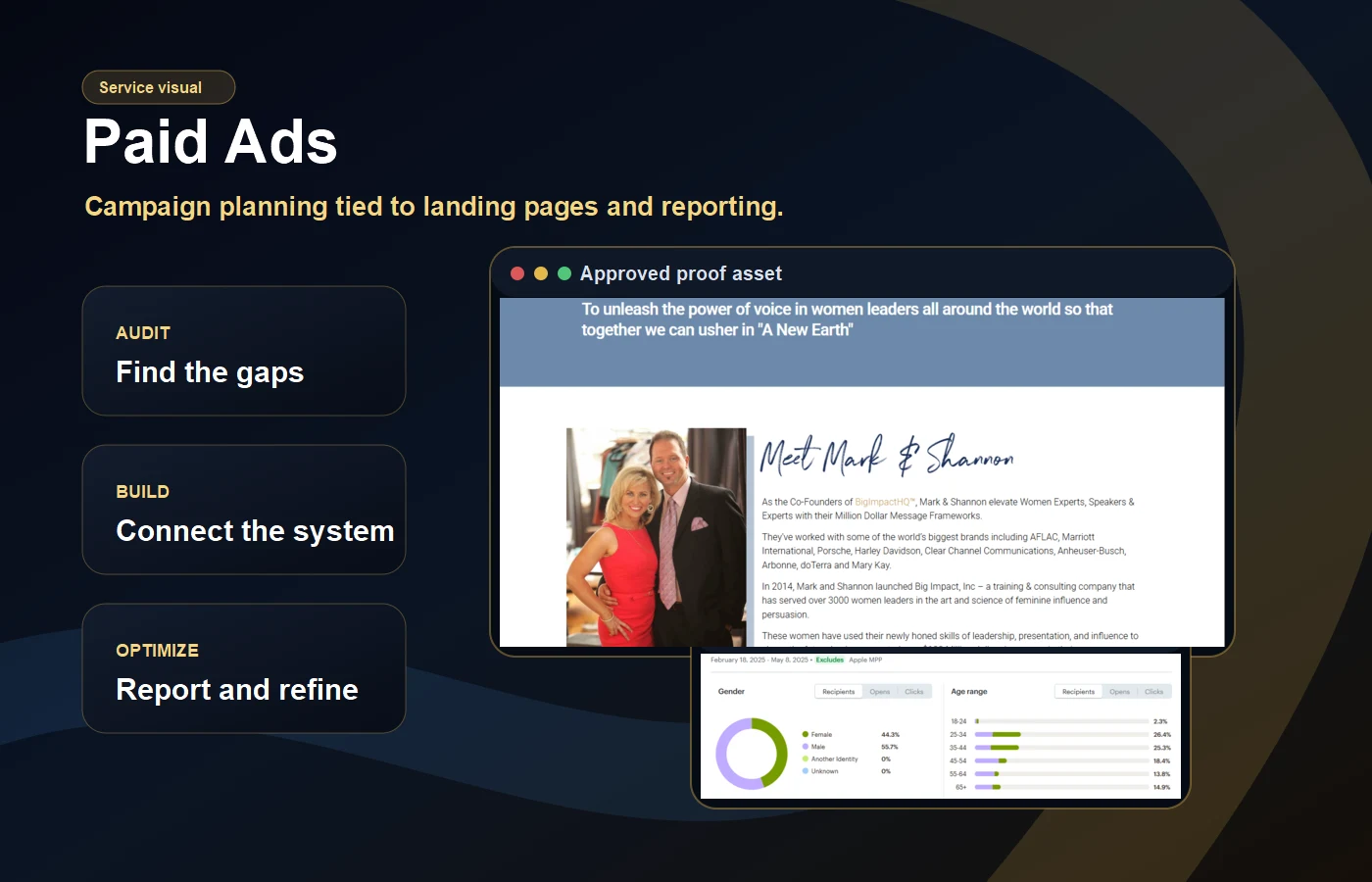Select the Recipients tab in Age range section
Image resolution: width=1372 pixels, height=882 pixels.
tap(1079, 692)
